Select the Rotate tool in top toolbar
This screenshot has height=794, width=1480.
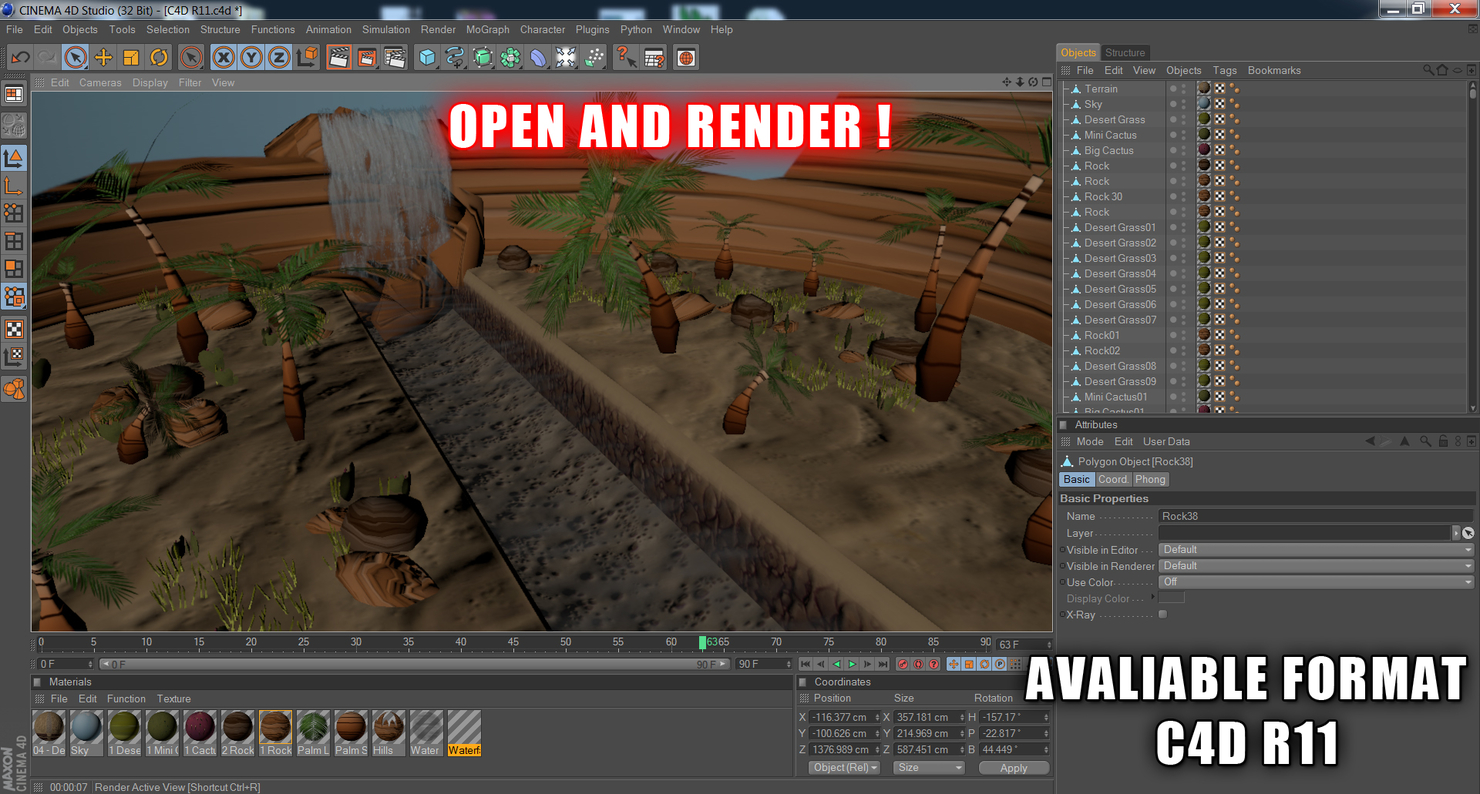[x=159, y=58]
